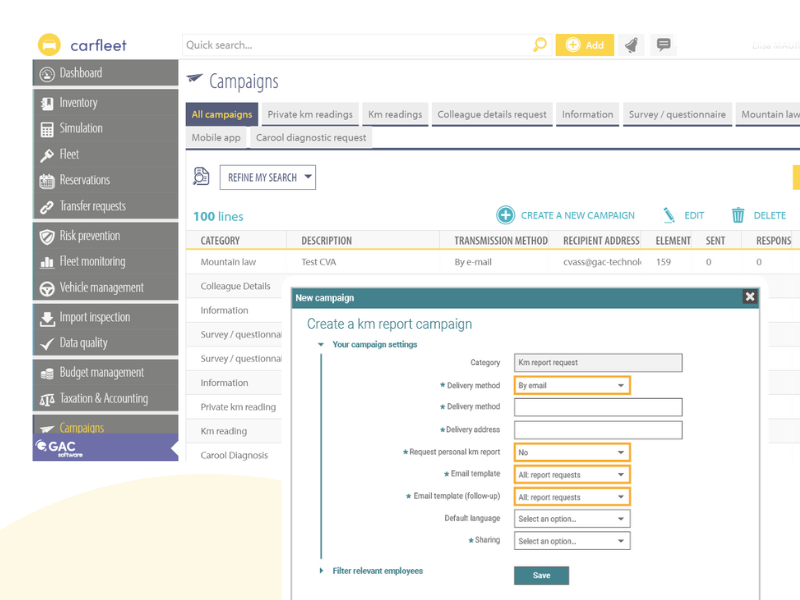This screenshot has width=800, height=600.
Task: Click the export document icon beside Refine search
Action: point(201,177)
